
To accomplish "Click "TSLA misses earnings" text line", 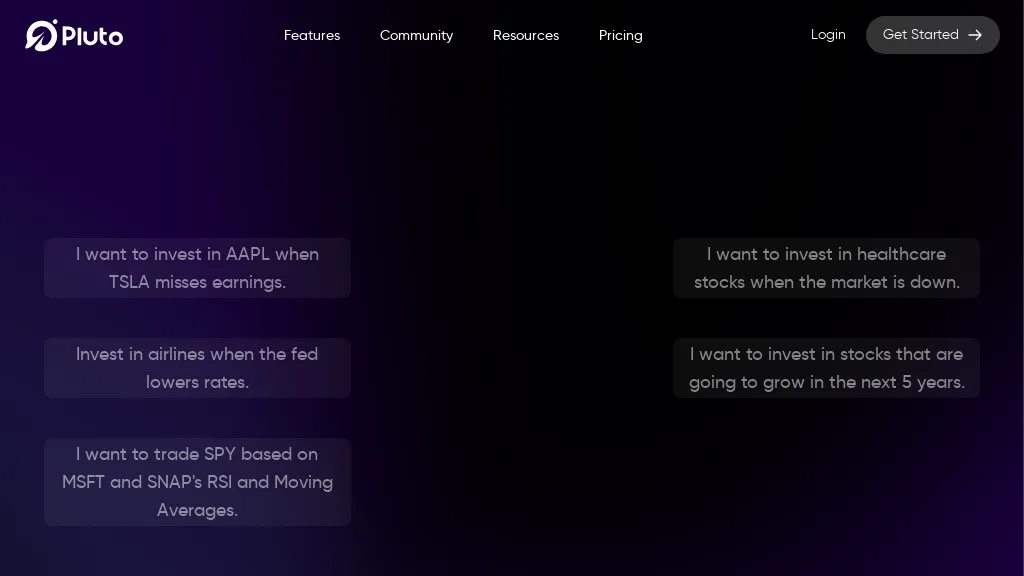I will click(197, 283).
